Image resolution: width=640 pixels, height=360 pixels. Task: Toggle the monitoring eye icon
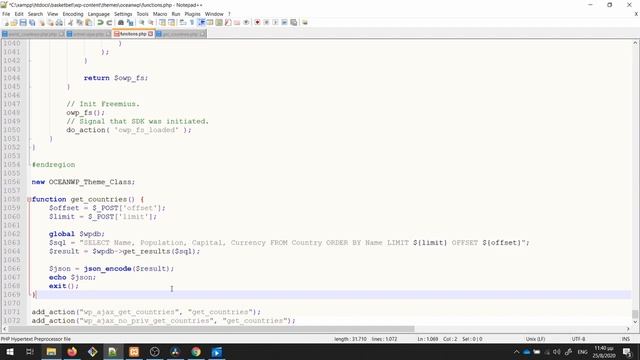click(246, 22)
